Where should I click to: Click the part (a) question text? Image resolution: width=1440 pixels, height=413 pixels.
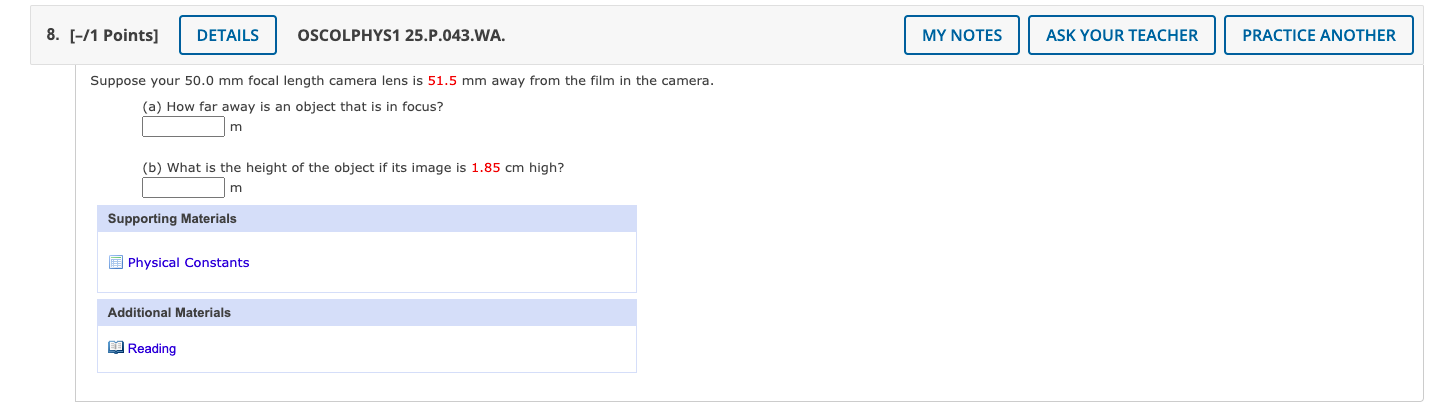[x=292, y=106]
